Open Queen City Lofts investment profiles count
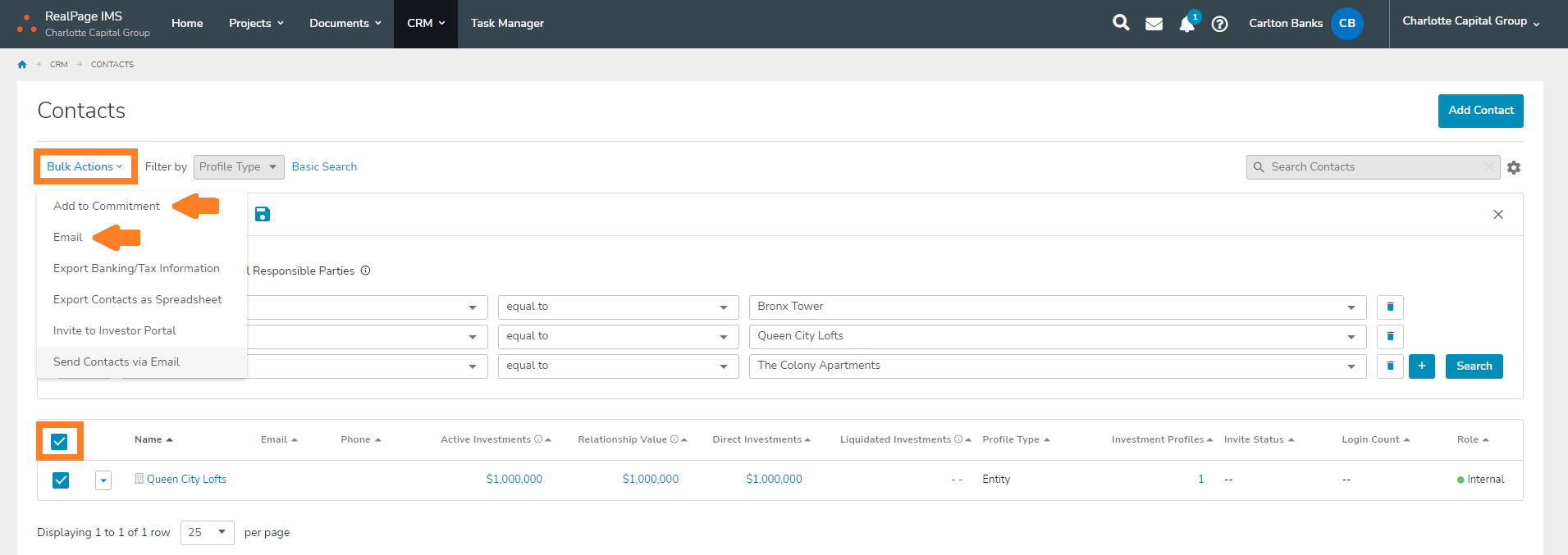 click(x=1201, y=480)
